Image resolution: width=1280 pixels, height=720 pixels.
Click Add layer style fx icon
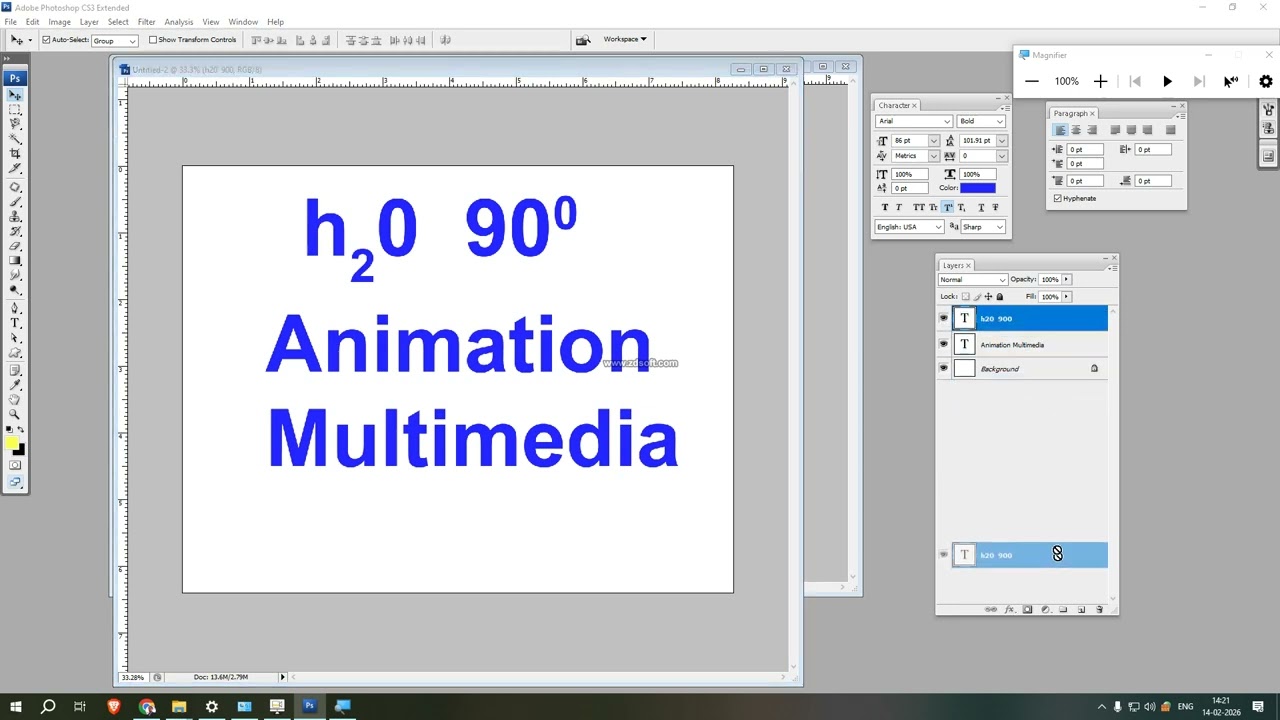(1009, 609)
